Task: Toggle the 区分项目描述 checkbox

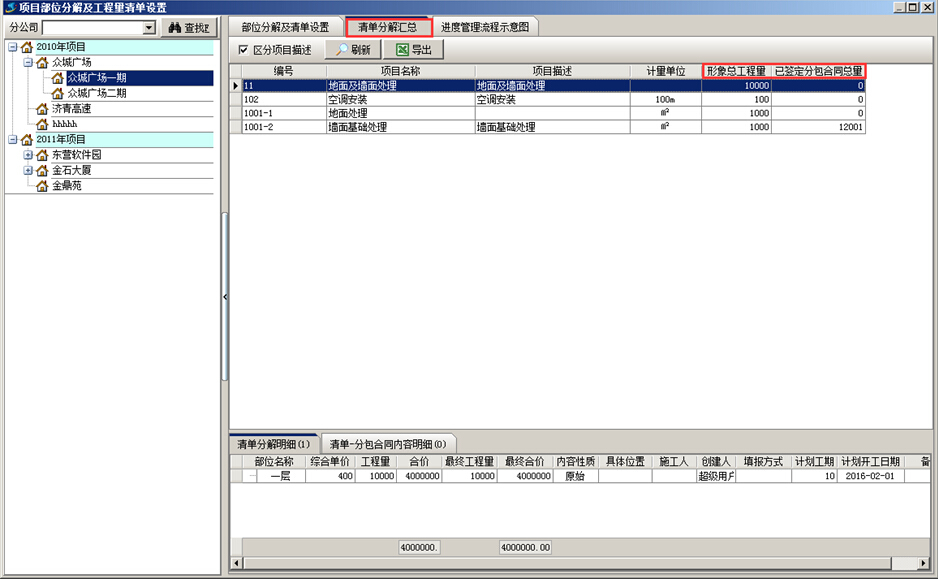Action: tap(243, 50)
